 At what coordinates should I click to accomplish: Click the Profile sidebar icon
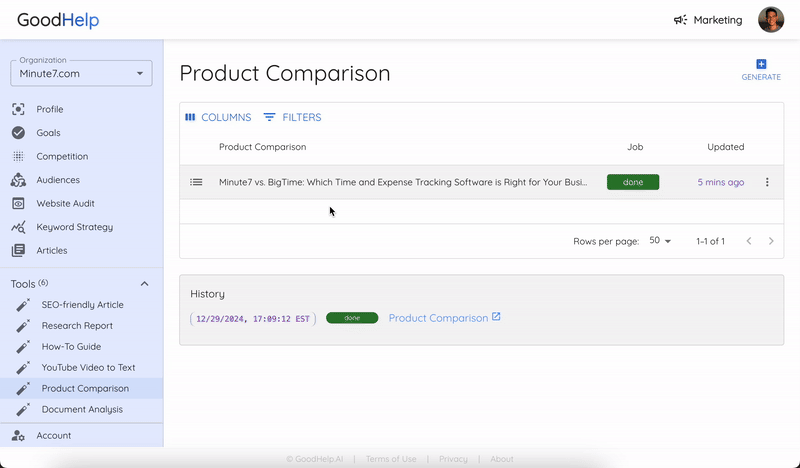coord(18,109)
